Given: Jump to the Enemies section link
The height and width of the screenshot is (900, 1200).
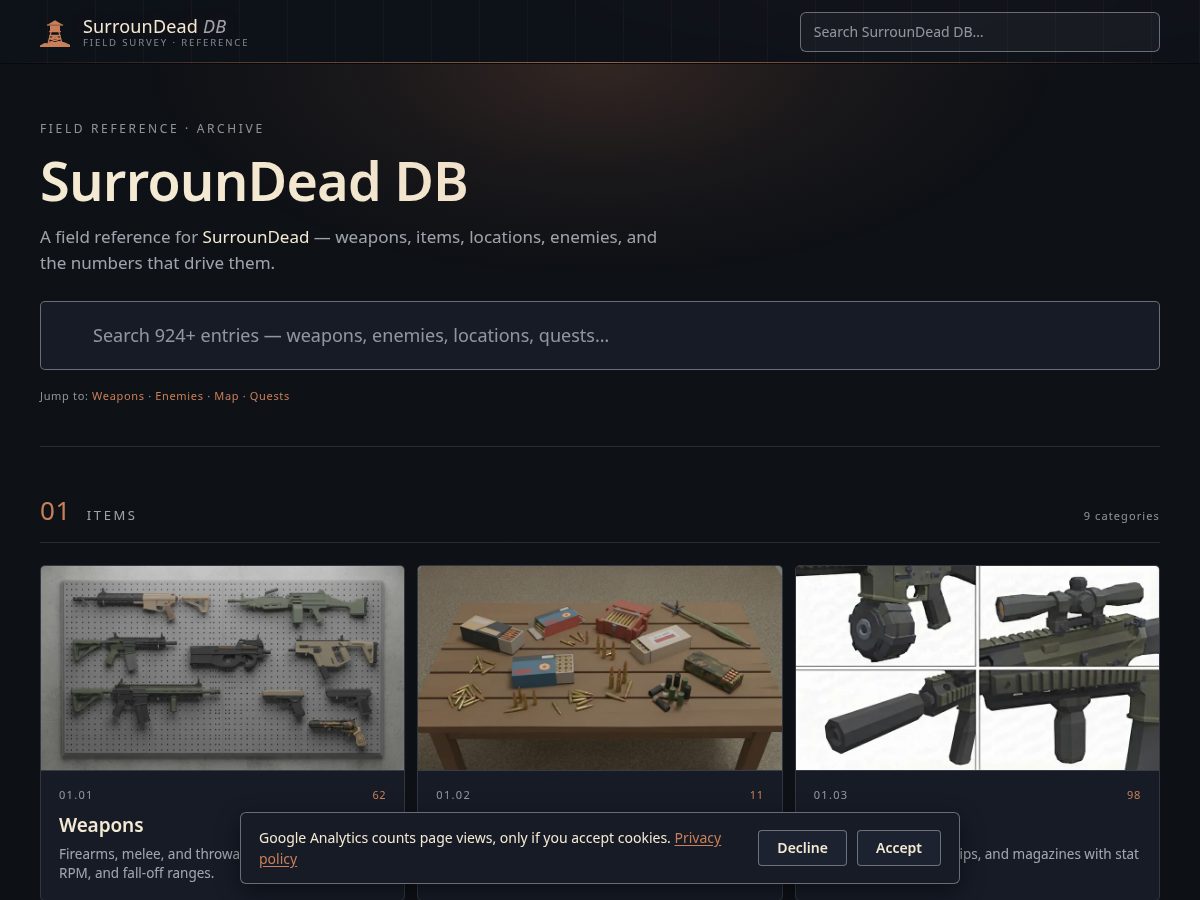Looking at the screenshot, I should [x=179, y=396].
